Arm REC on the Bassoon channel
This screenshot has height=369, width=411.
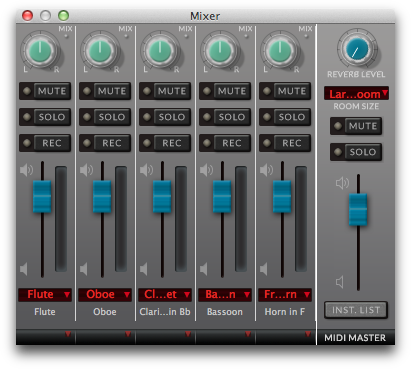click(225, 143)
